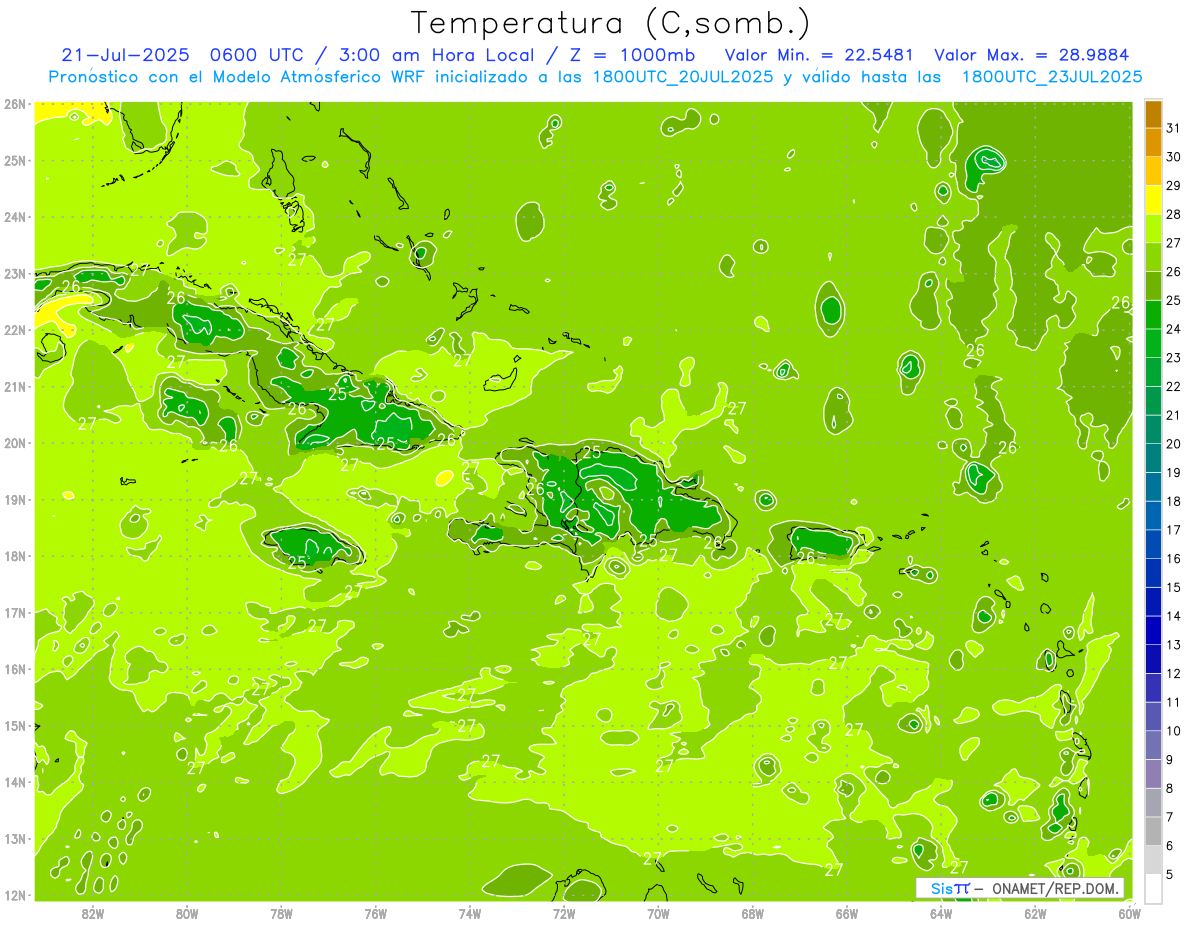The width and height of the screenshot is (1200, 927).
Task: Click the 22N latitude axis label
Action: 15,330
